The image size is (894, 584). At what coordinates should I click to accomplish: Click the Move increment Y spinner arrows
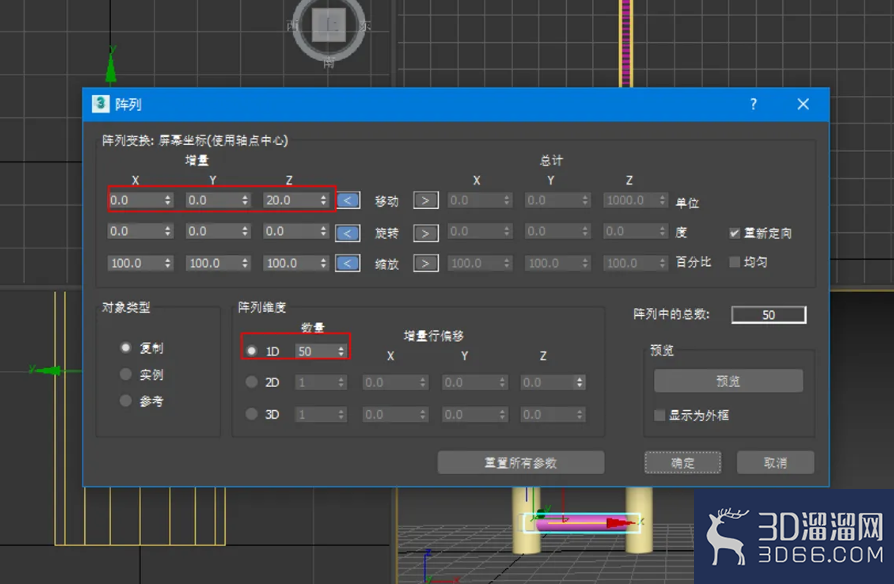[x=245, y=200]
